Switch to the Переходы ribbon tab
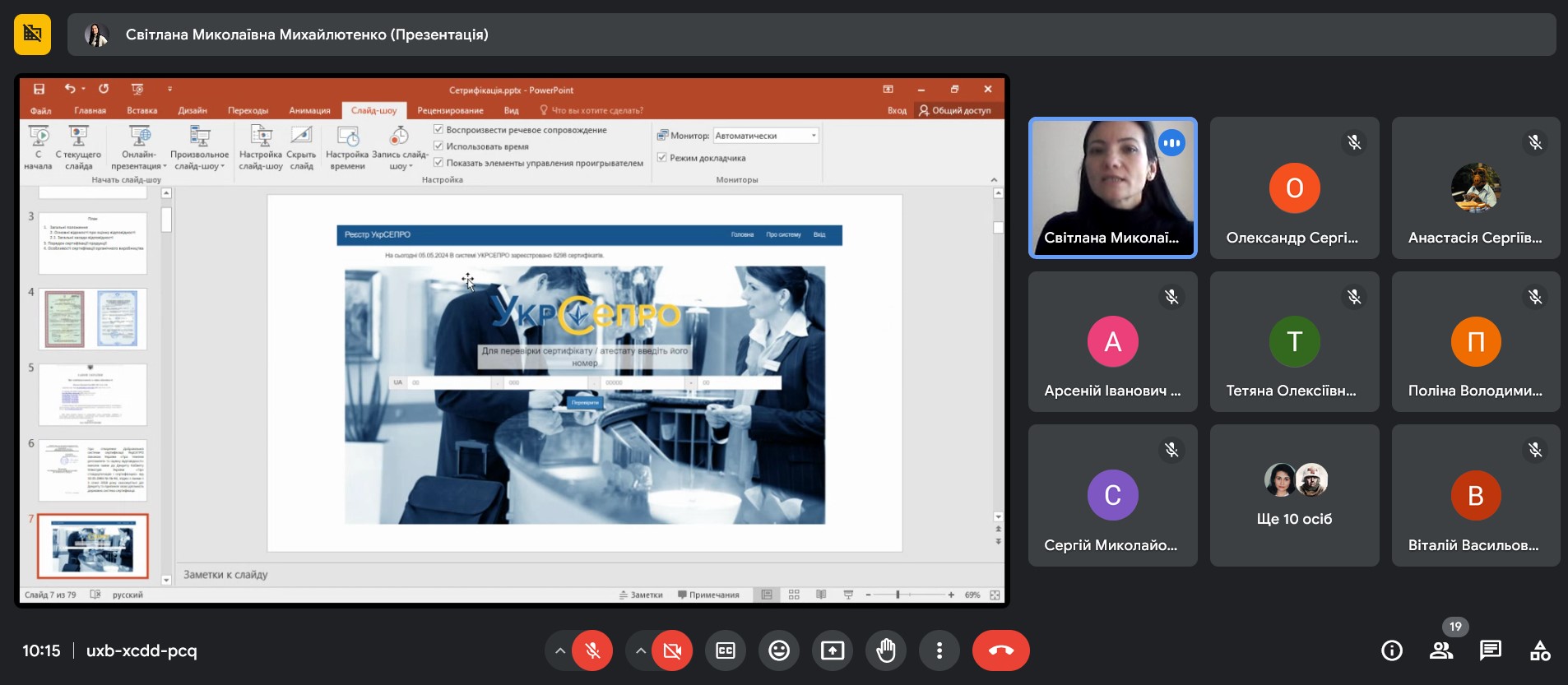Image resolution: width=1568 pixels, height=685 pixels. [x=248, y=110]
